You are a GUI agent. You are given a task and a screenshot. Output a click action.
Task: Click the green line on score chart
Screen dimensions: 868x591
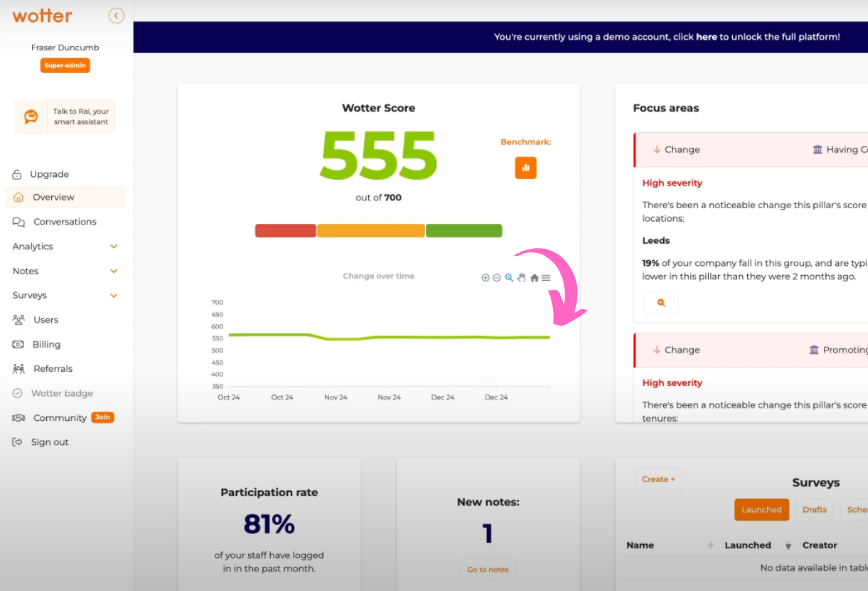(389, 336)
